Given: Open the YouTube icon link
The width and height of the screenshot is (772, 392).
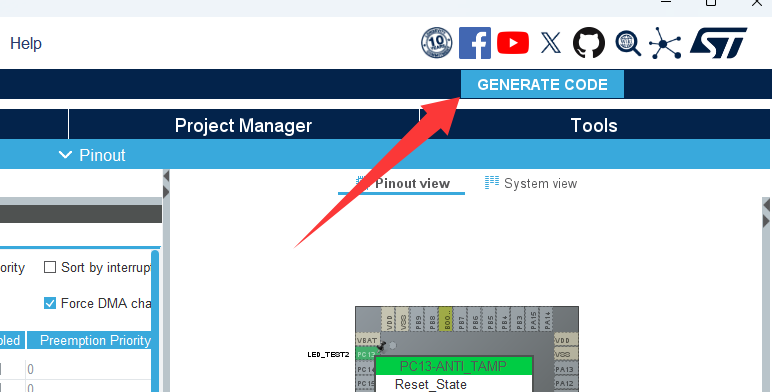Looking at the screenshot, I should (x=513, y=43).
